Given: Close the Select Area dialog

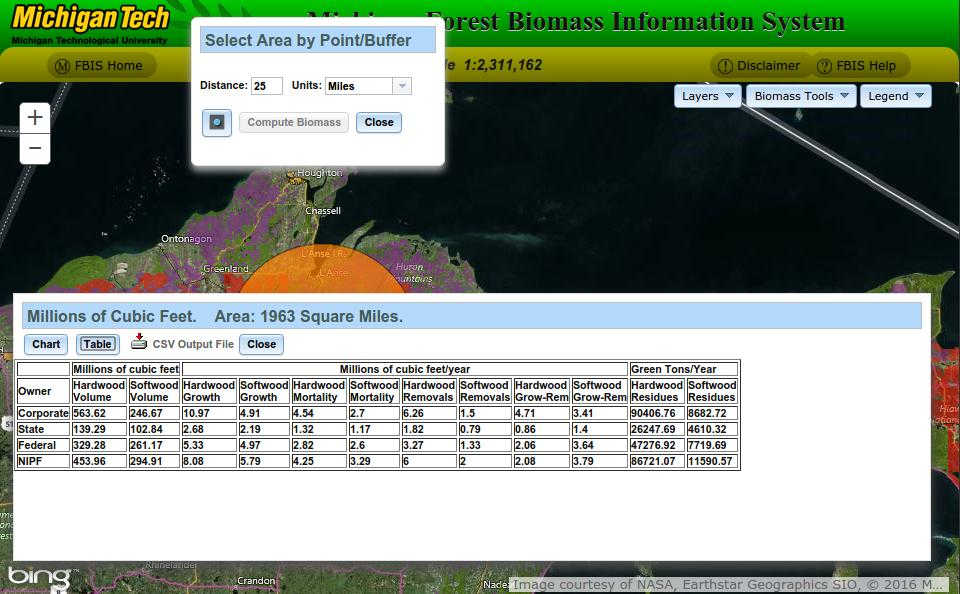Looking at the screenshot, I should pyautogui.click(x=379, y=123).
